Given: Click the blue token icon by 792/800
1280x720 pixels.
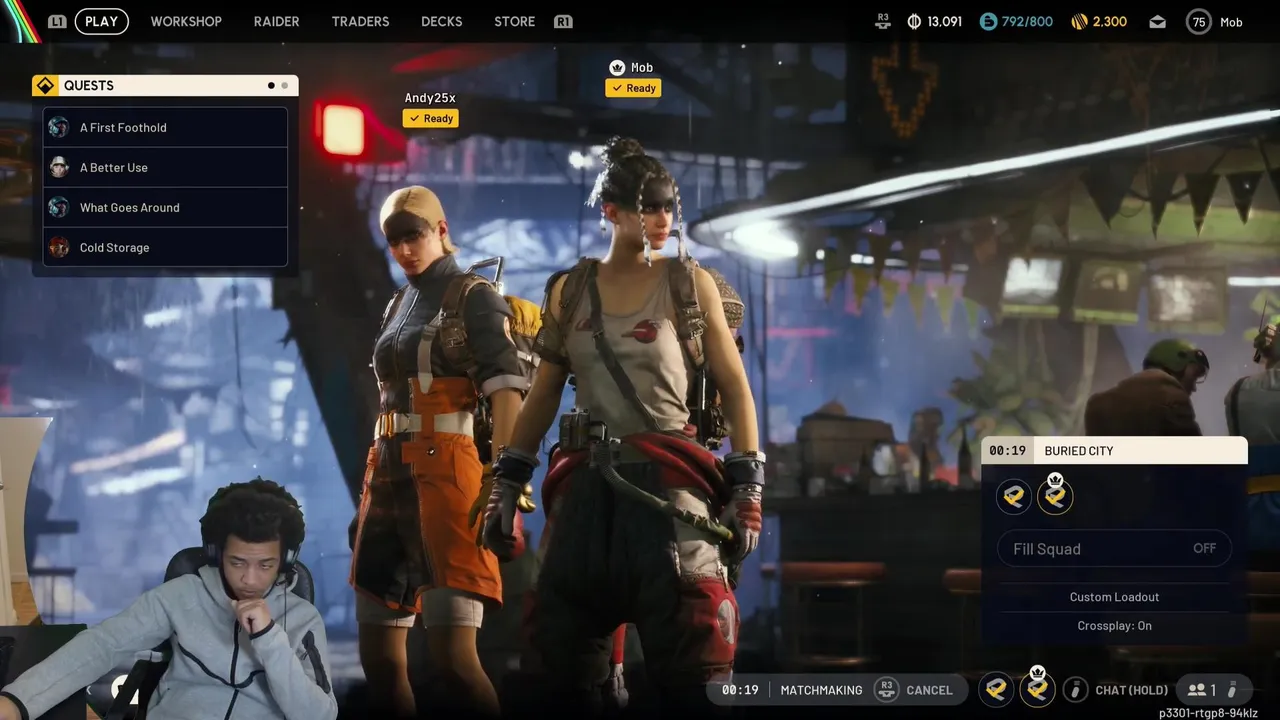Looking at the screenshot, I should click(x=989, y=21).
